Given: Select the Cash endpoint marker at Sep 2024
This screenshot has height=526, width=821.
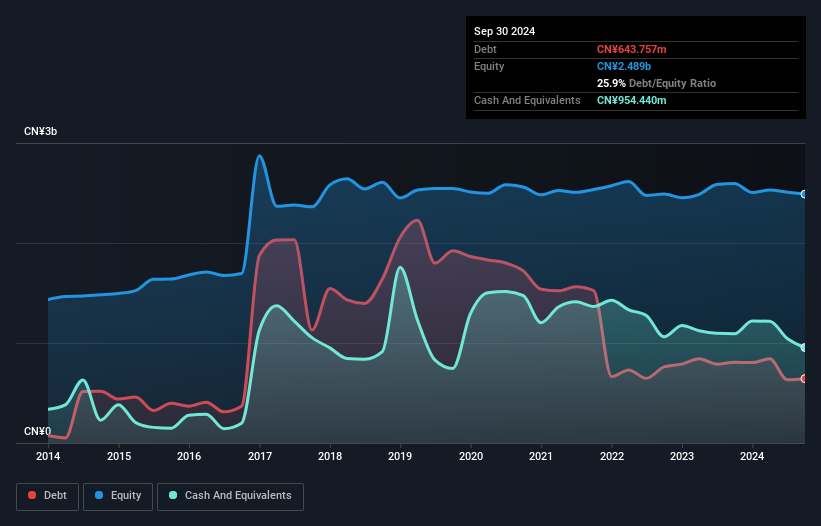Looking at the screenshot, I should 804,348.
